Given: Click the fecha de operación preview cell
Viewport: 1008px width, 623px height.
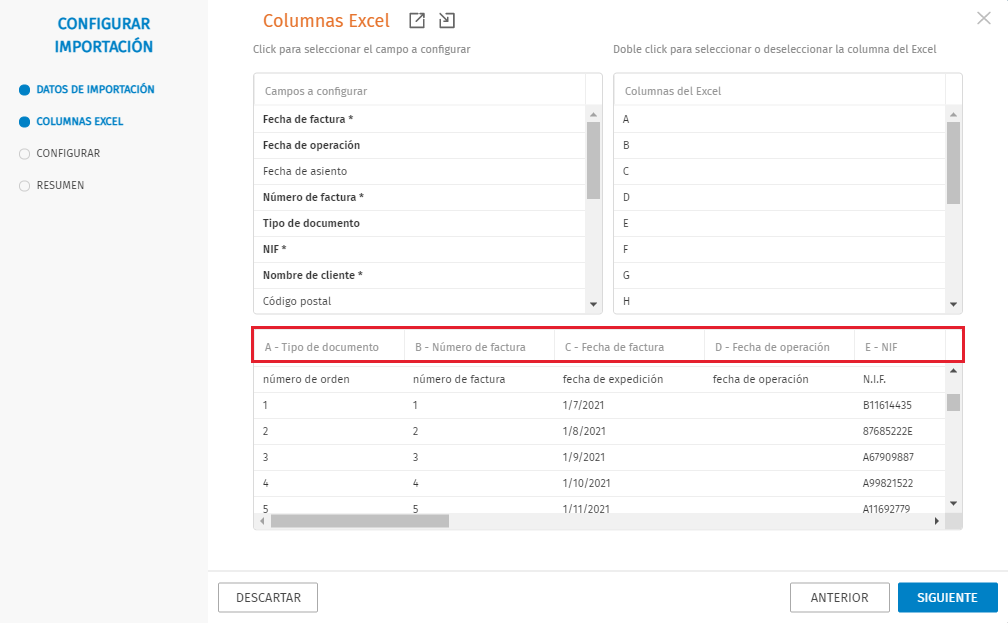Looking at the screenshot, I should tap(779, 379).
